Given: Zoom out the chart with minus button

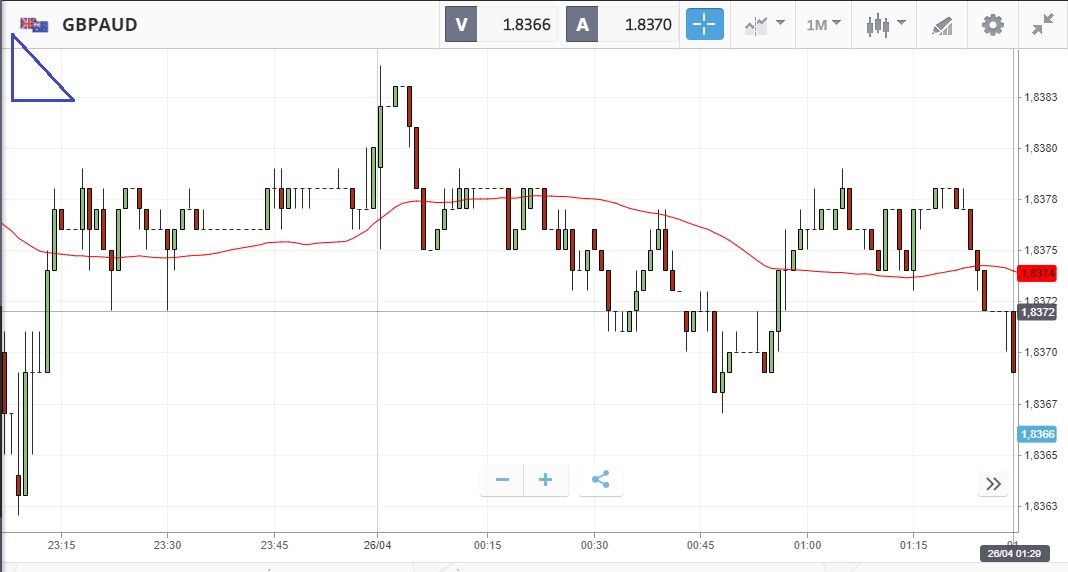Looking at the screenshot, I should (x=502, y=480).
